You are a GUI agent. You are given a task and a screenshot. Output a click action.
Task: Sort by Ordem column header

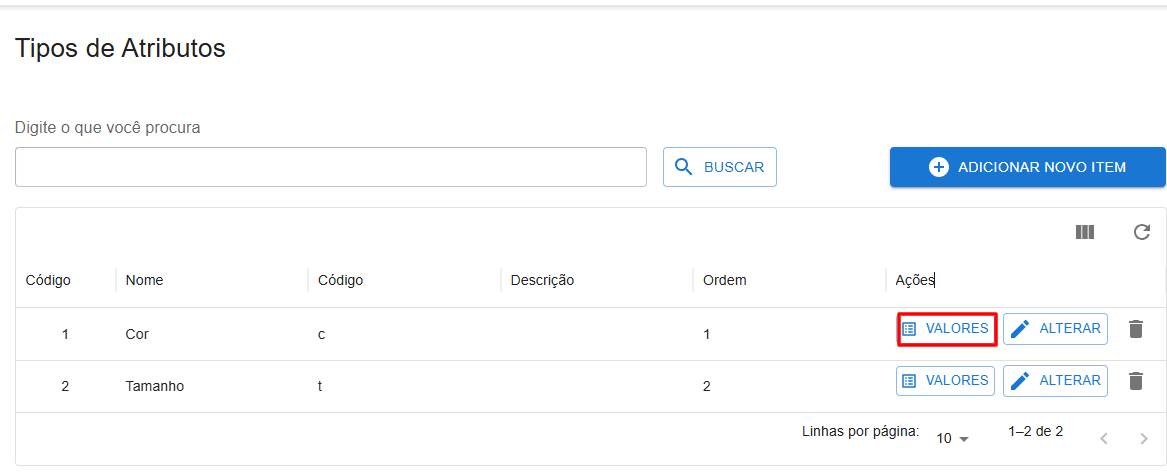coord(725,280)
